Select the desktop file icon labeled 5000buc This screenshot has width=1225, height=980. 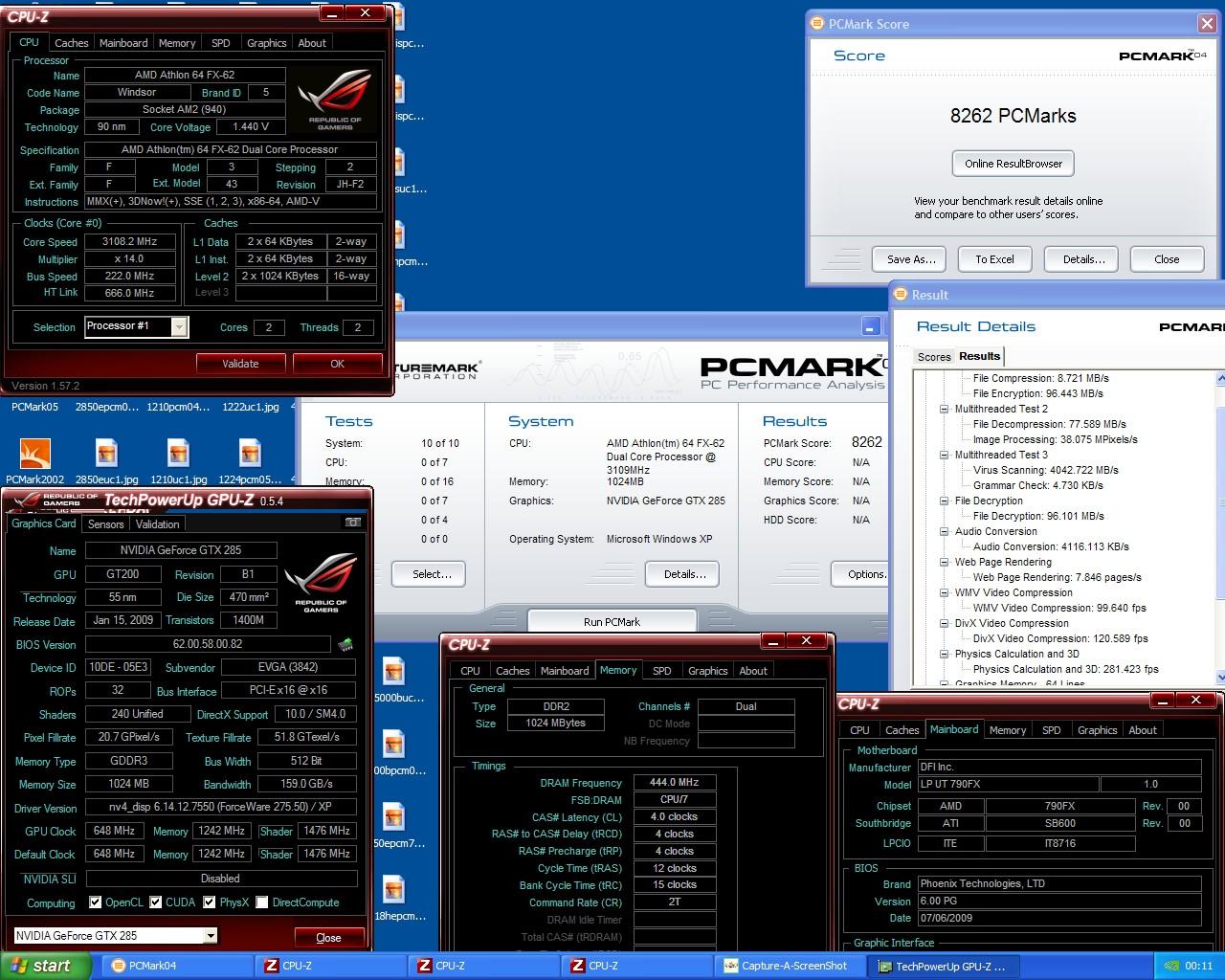coord(393,672)
